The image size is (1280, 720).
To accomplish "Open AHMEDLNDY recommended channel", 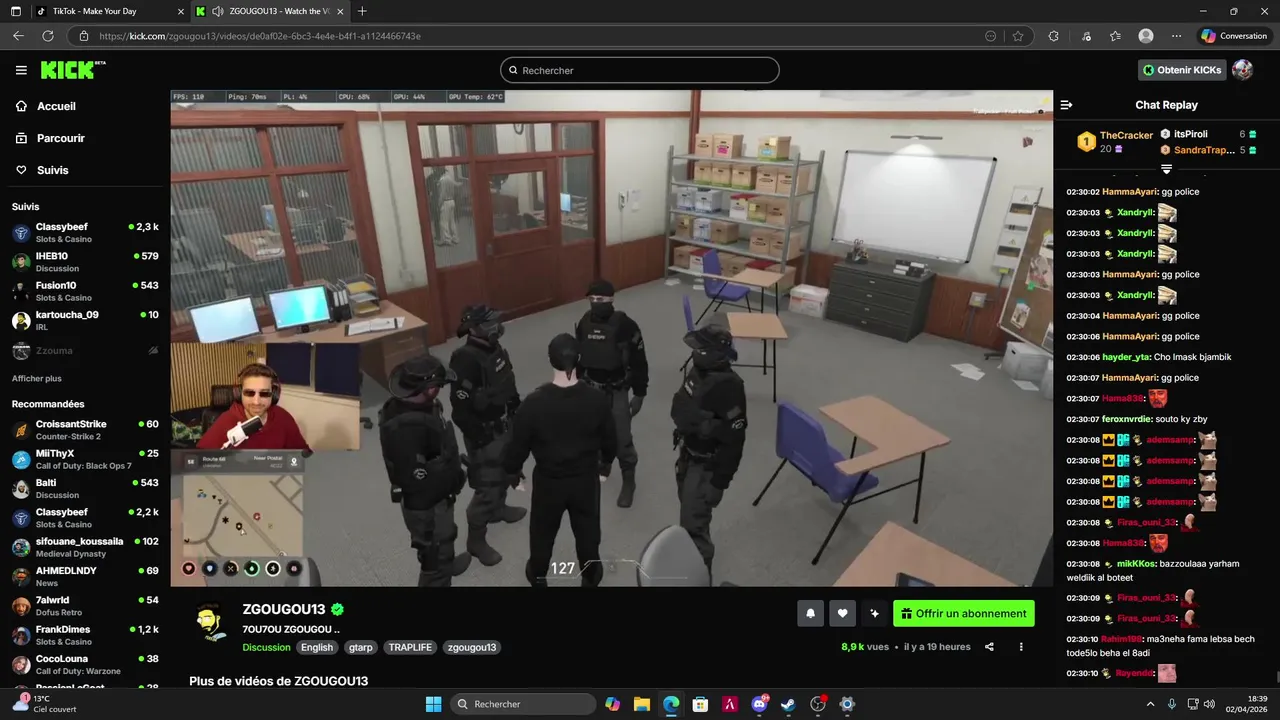I will click(x=85, y=576).
